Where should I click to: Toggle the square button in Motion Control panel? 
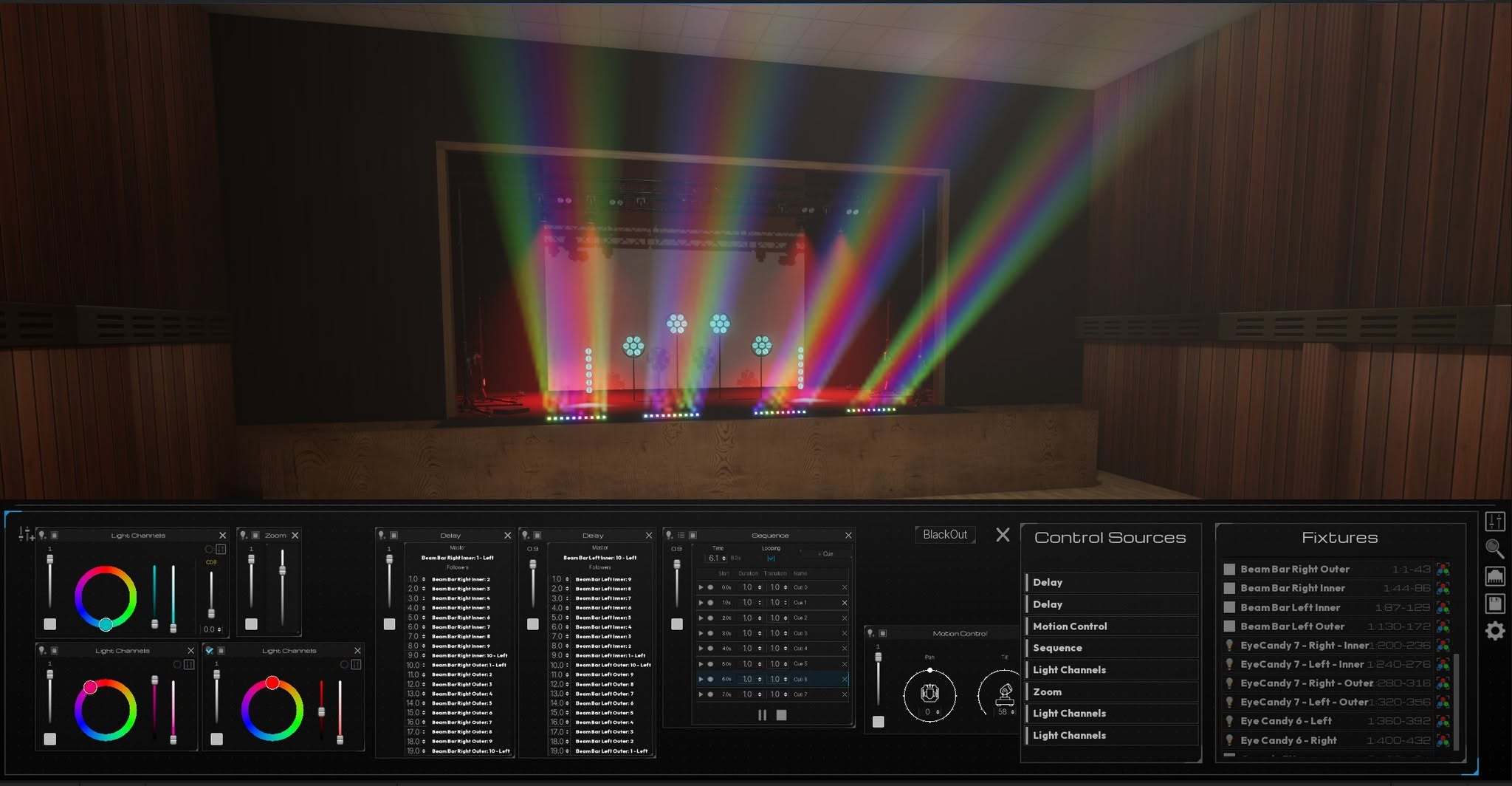coord(878,722)
